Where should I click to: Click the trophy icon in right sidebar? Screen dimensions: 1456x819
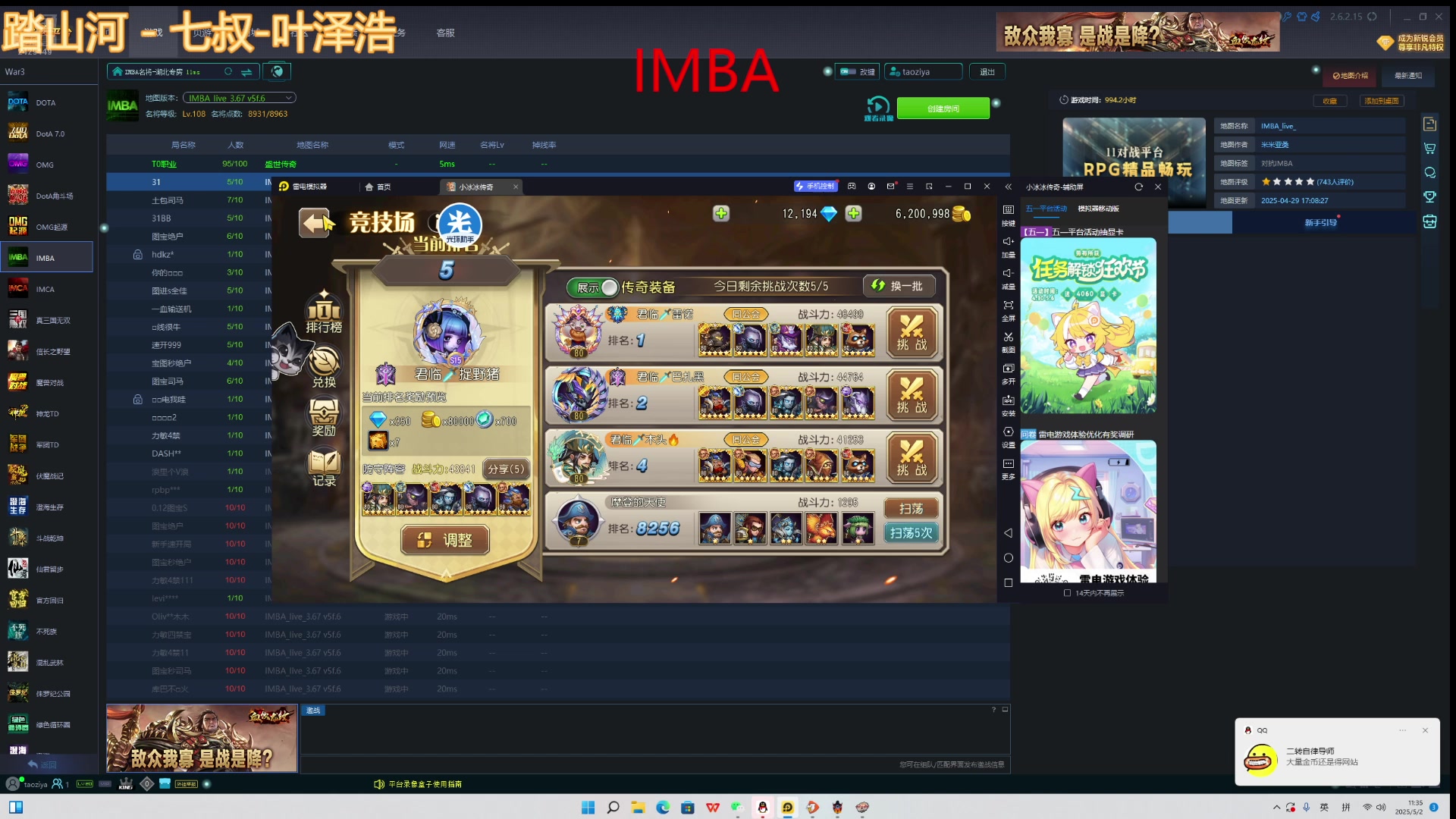[x=1429, y=197]
